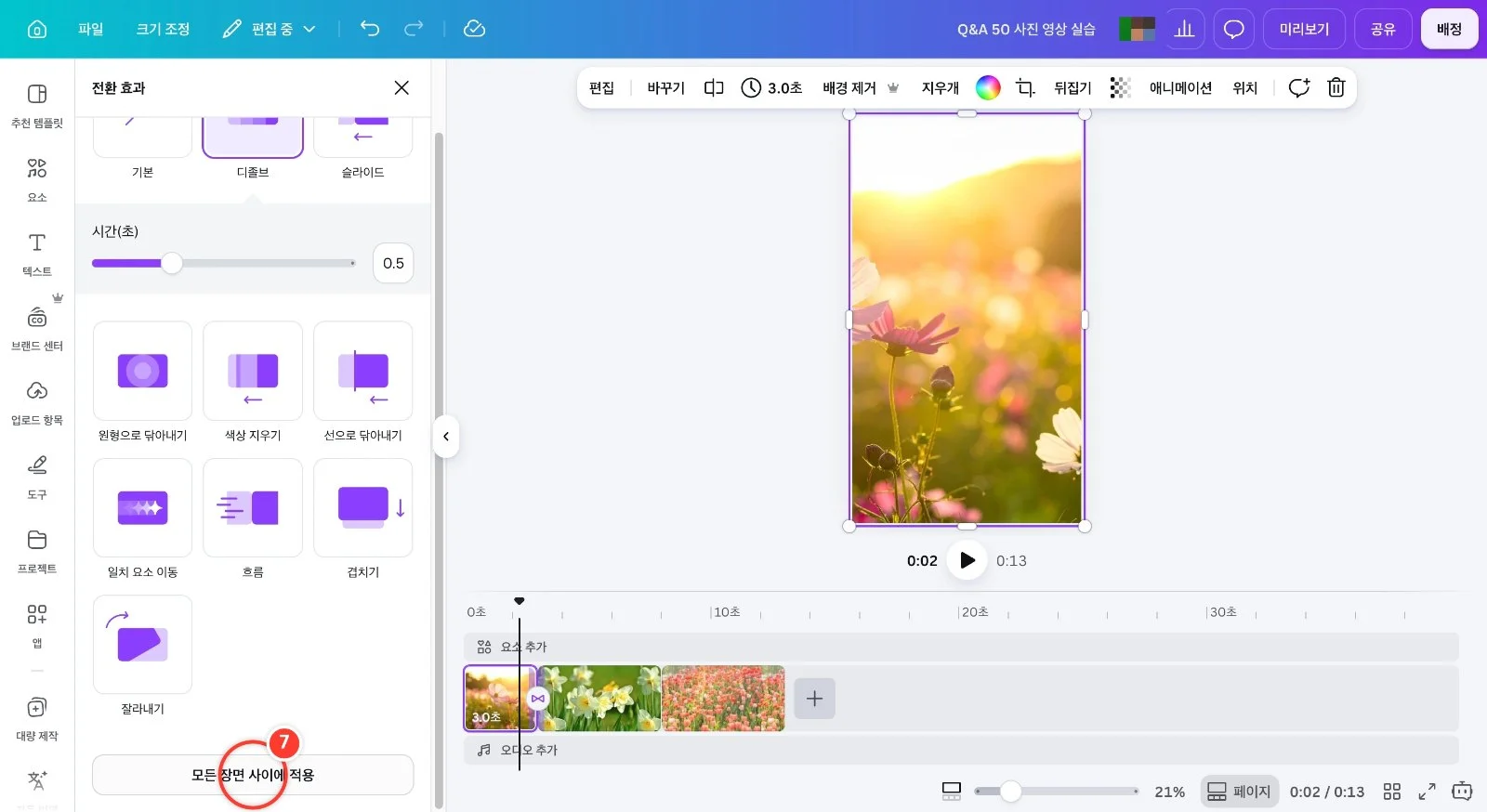Viewport: 1487px width, 812px height.
Task: Open 추천 템플릿 sidebar panel
Action: (x=37, y=105)
